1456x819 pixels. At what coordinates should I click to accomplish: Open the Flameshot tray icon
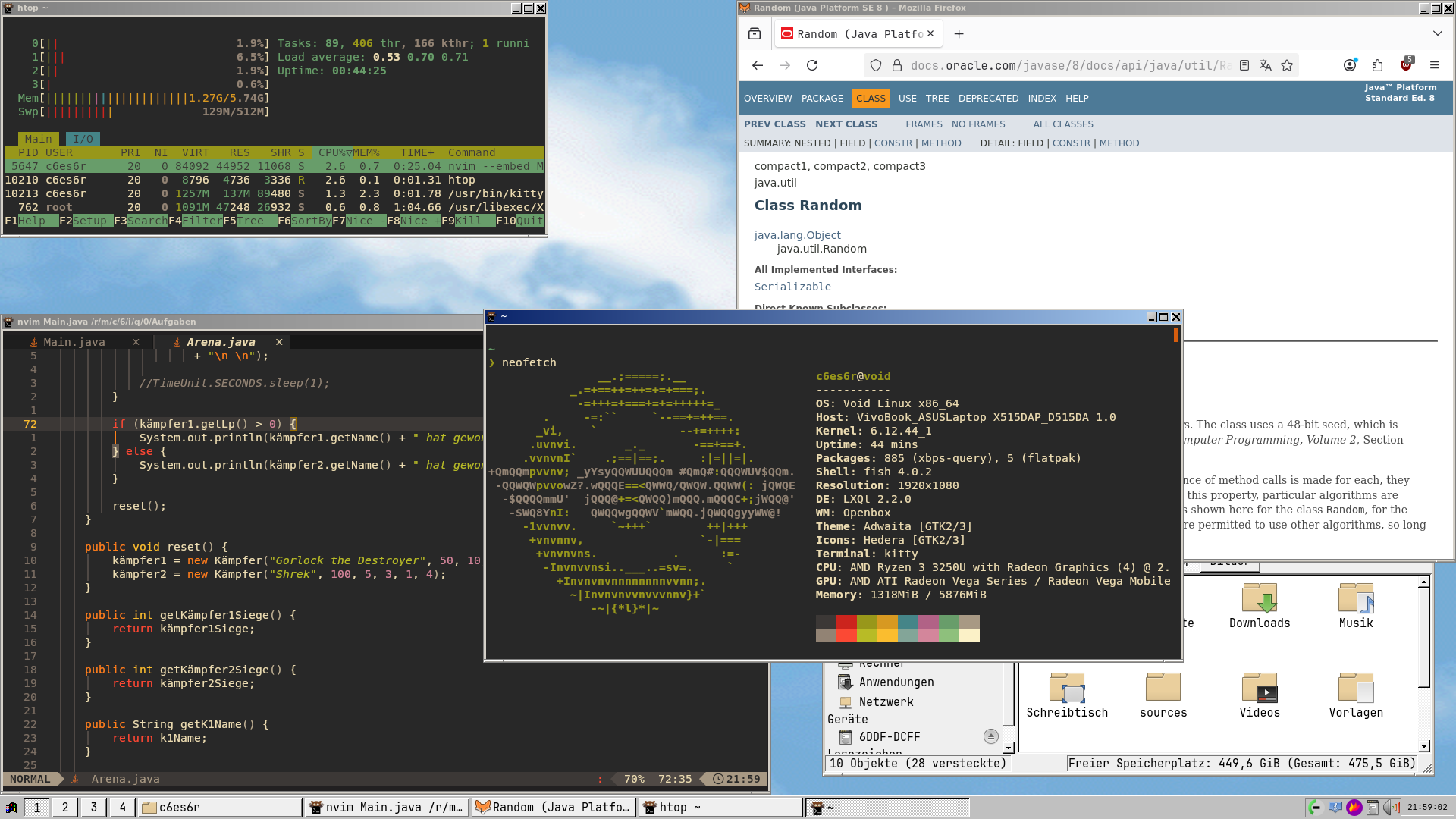click(1354, 808)
